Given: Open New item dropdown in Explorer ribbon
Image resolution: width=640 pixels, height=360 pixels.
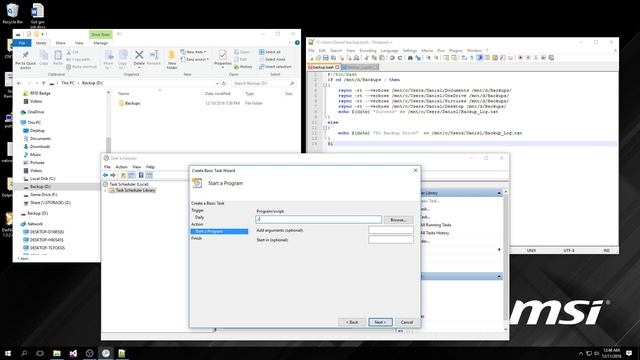Looking at the screenshot, I should [x=193, y=52].
